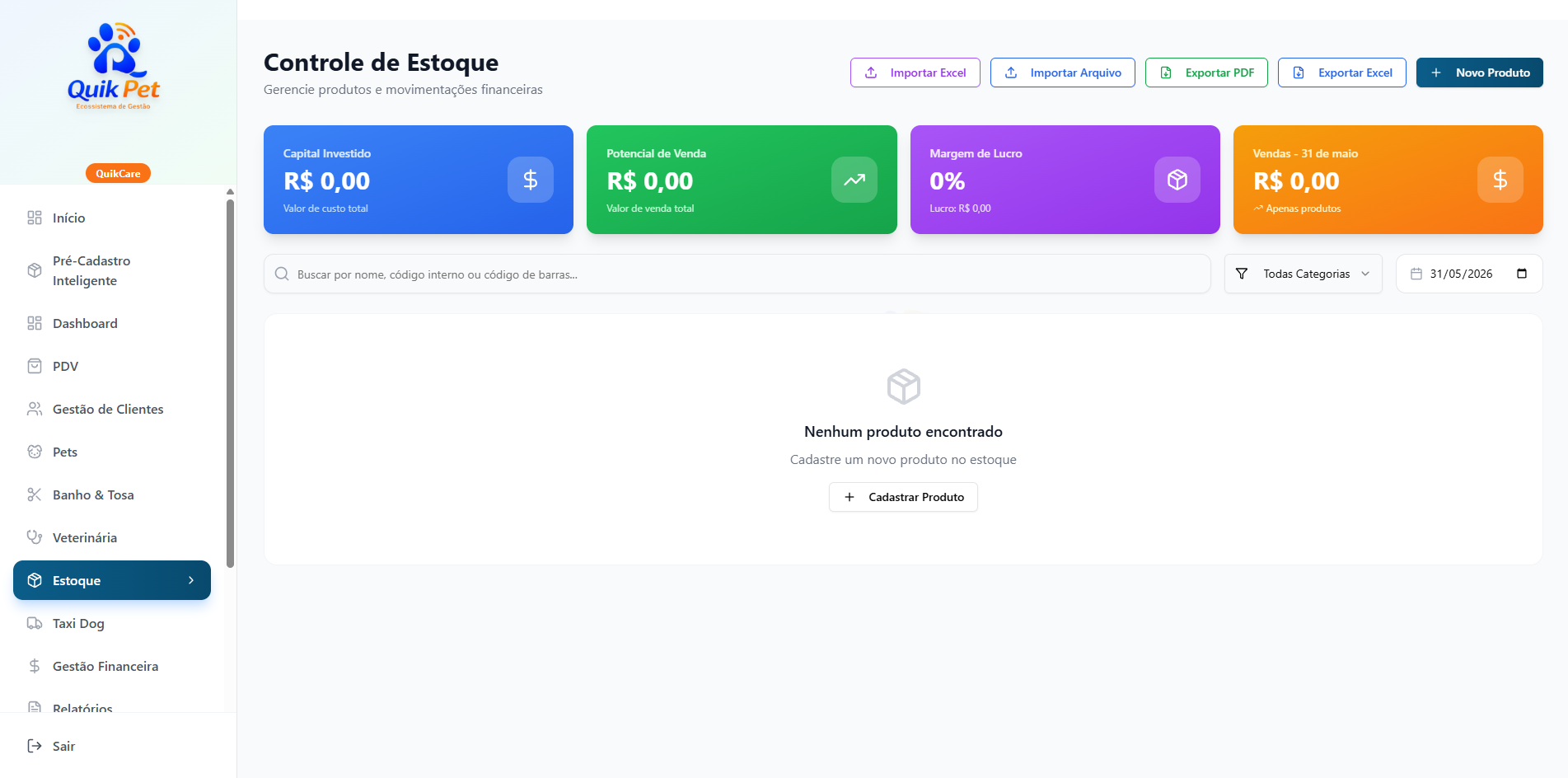Click the Veterinária stethoscope icon
1568x778 pixels.
[35, 537]
